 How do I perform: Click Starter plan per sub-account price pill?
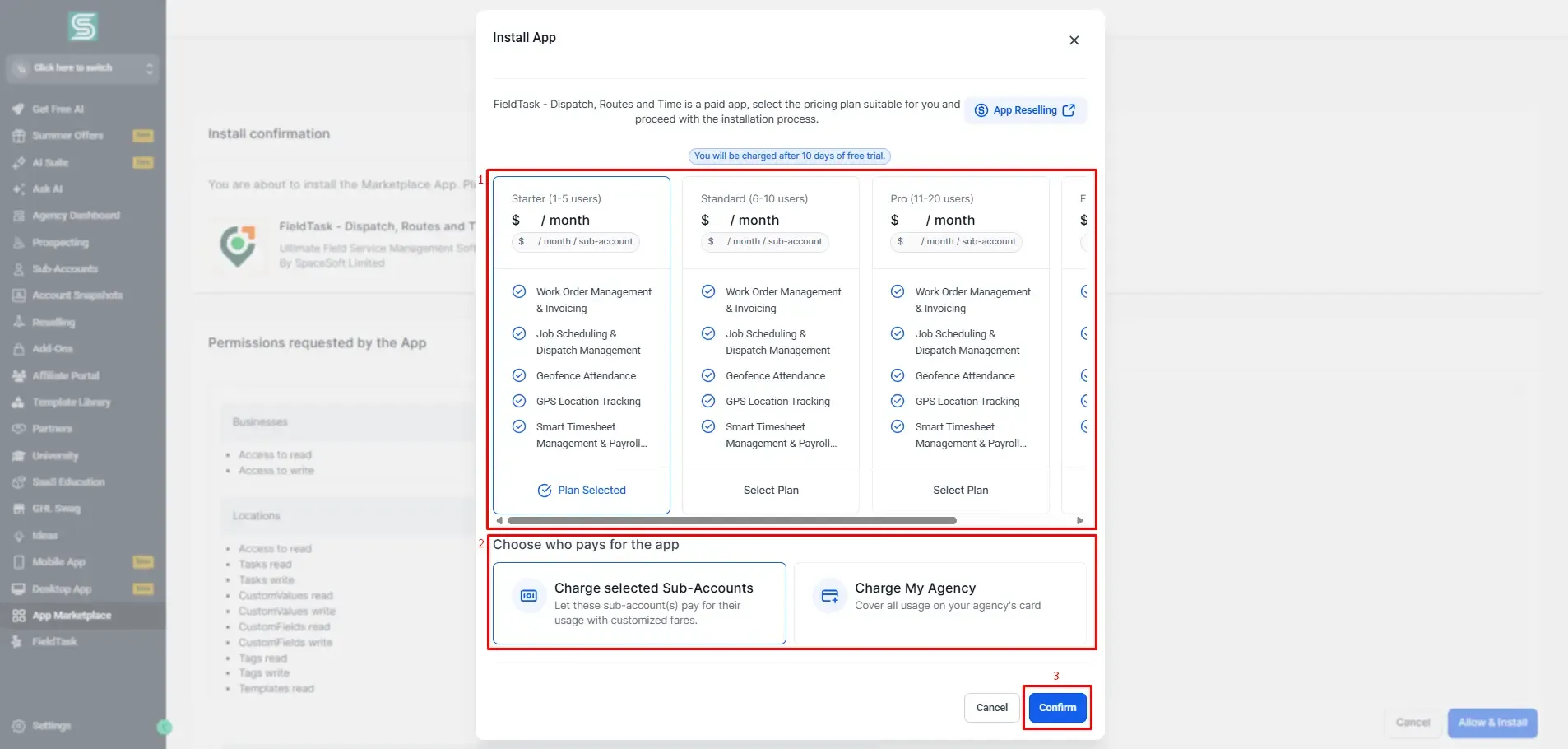[x=576, y=242]
